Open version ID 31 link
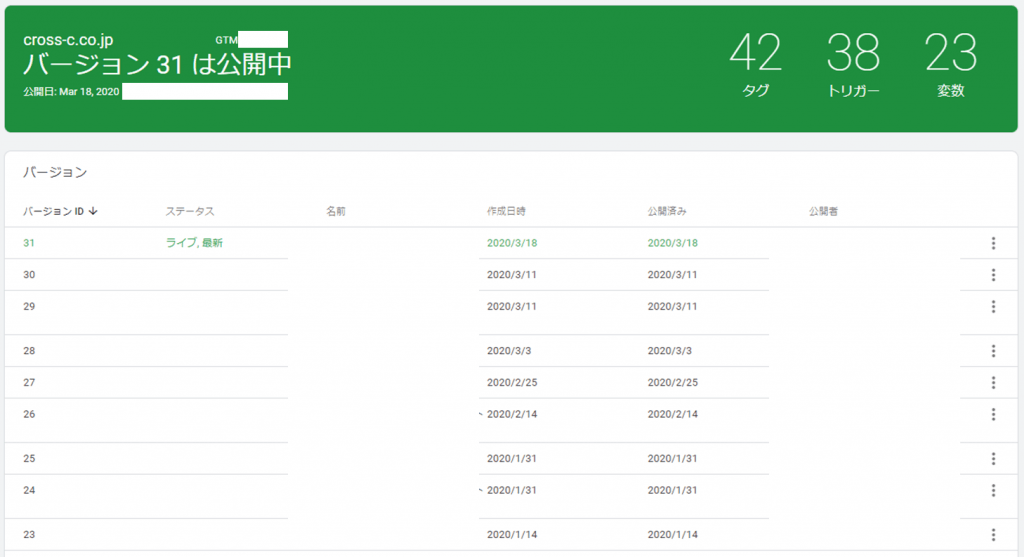This screenshot has width=1024, height=557. [x=29, y=243]
